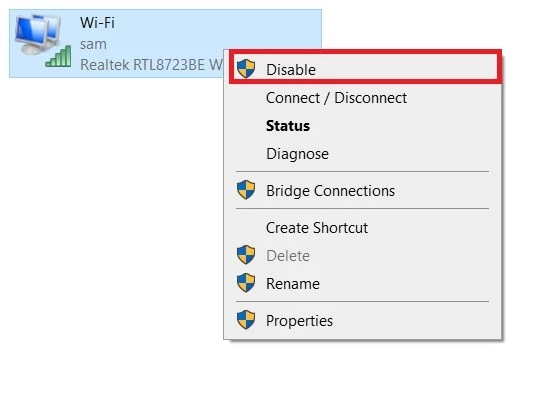
Task: Click the Wi-Fi connection name label
Action: point(97,23)
